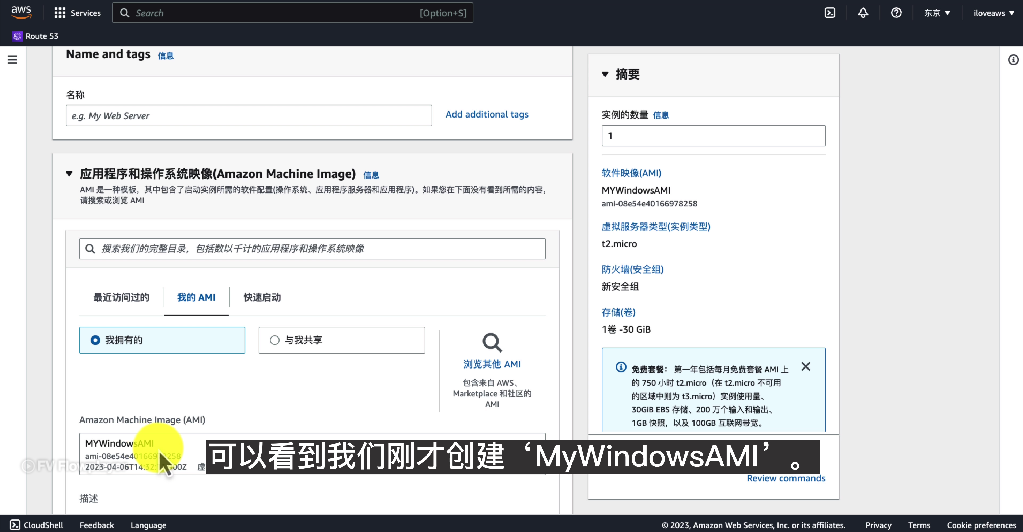Click CloudShell label in footer
Viewport: 1023px width, 532px height.
coord(43,525)
